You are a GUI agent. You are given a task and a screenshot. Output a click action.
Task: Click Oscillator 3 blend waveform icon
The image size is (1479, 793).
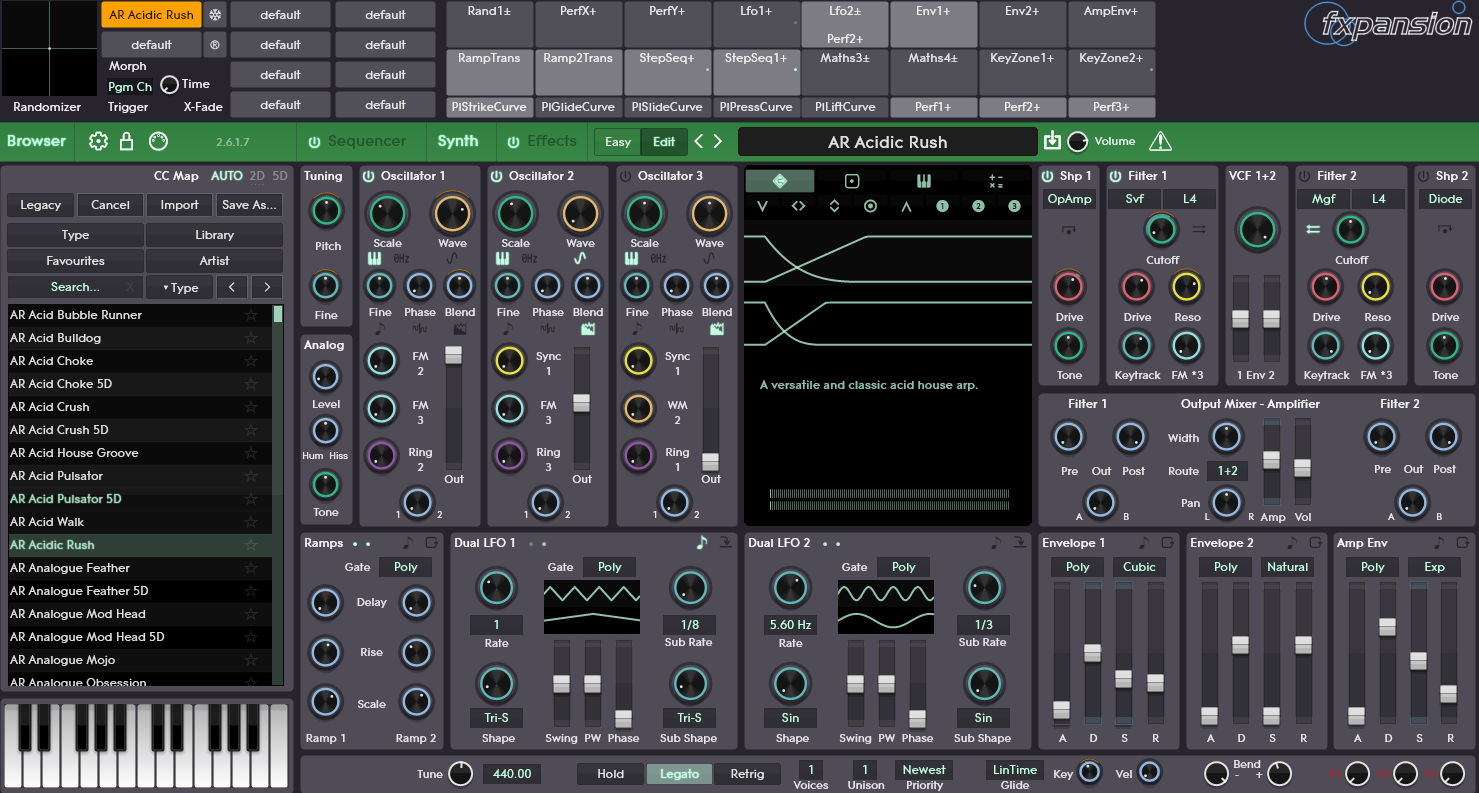716,329
